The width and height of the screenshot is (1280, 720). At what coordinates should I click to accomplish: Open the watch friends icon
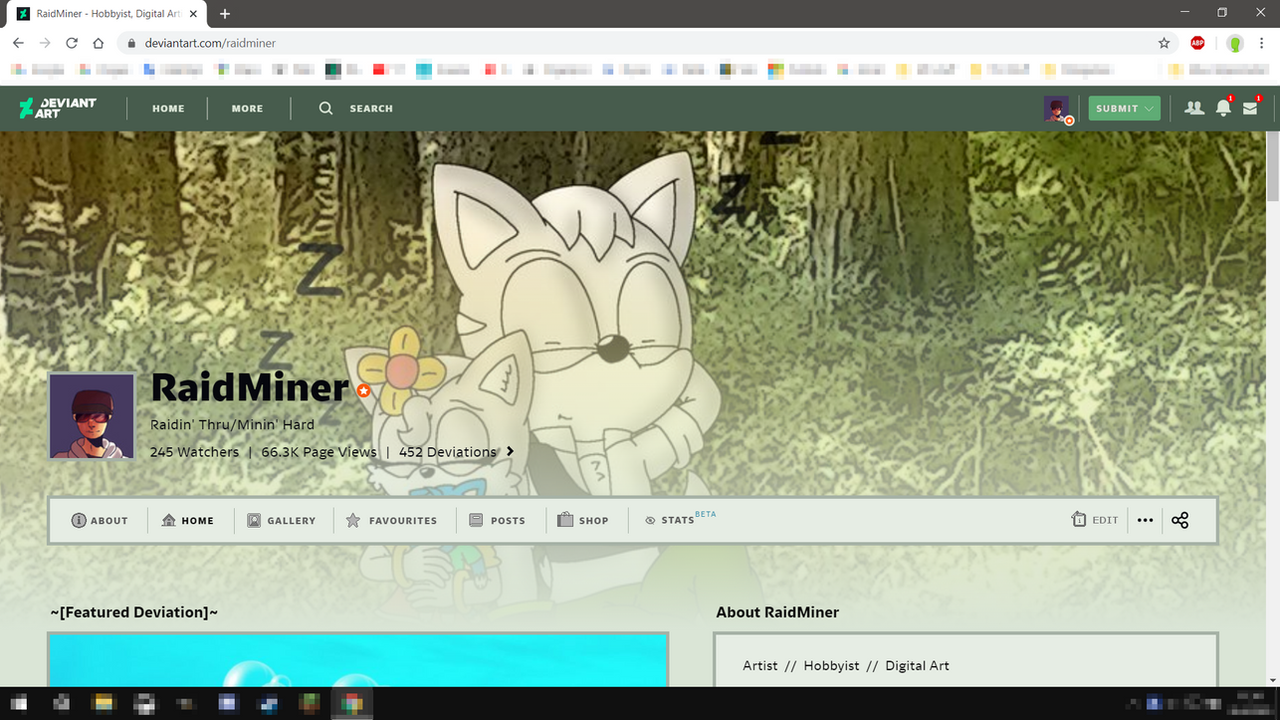point(1194,108)
